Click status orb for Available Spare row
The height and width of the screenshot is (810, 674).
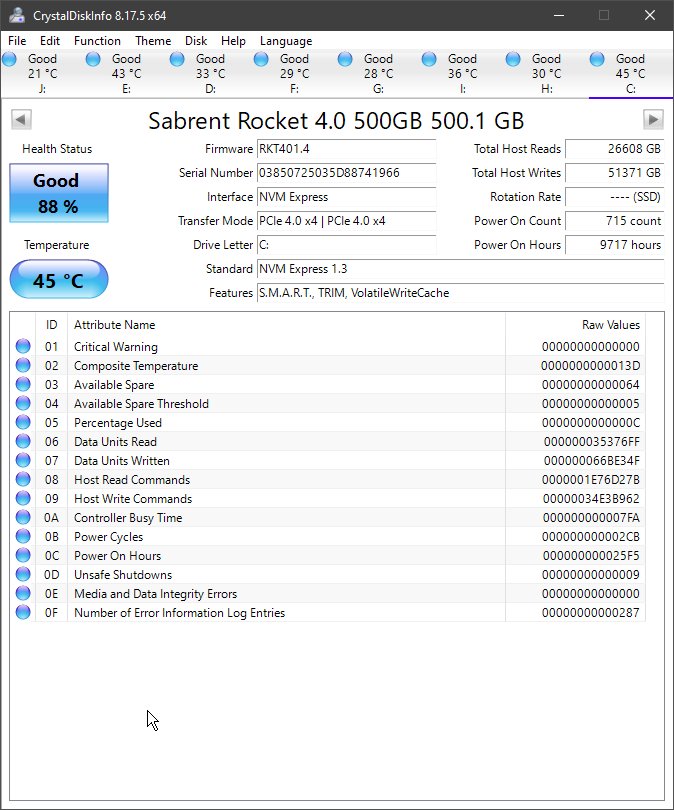click(x=23, y=384)
